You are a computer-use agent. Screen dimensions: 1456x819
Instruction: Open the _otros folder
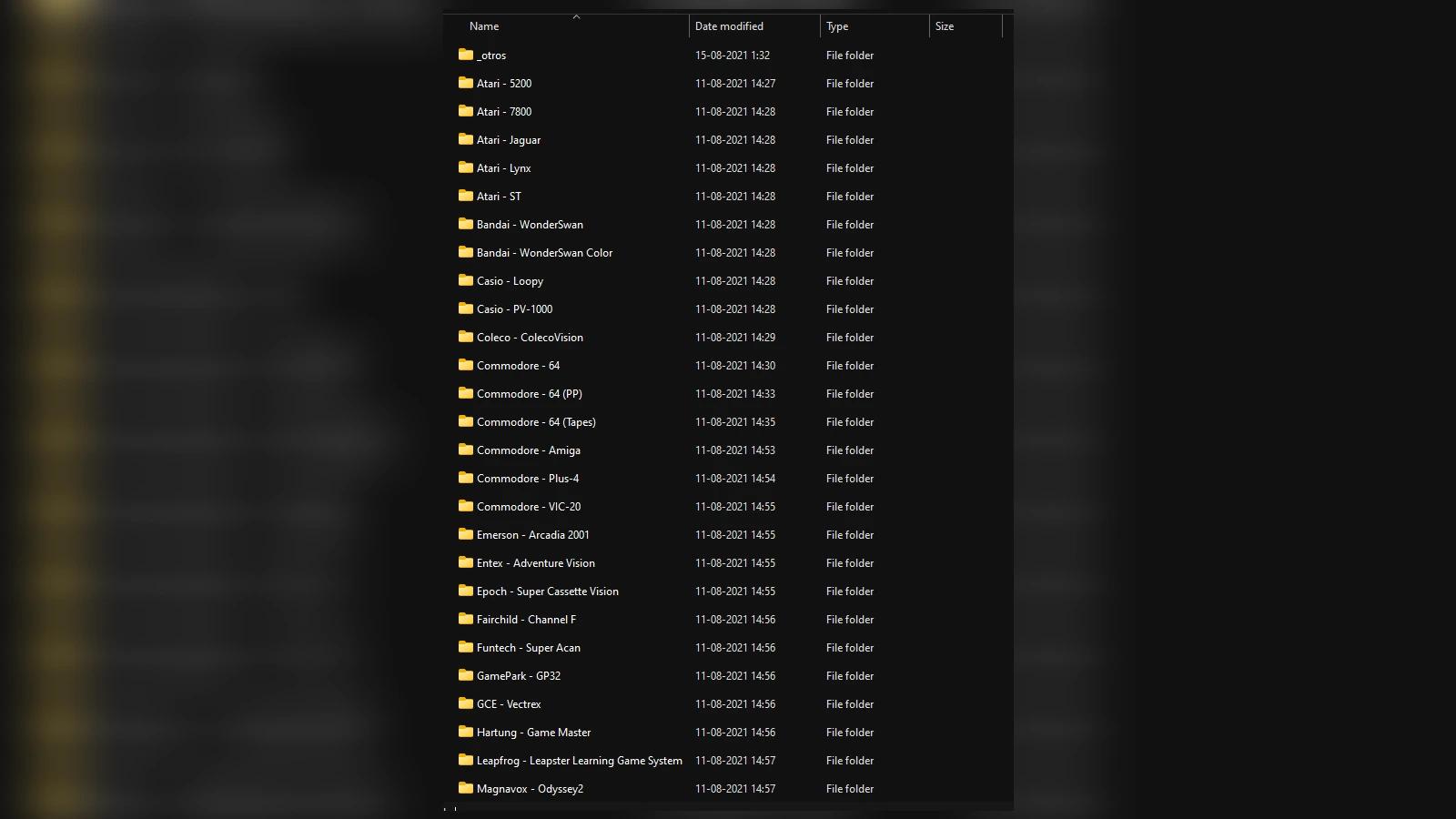point(492,55)
